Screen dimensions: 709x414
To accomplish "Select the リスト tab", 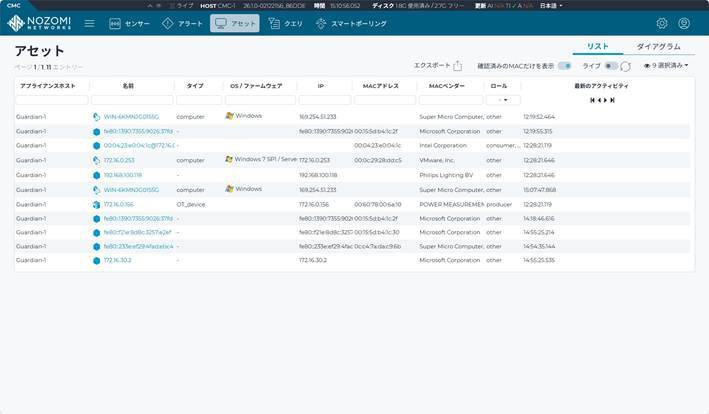I will coord(597,47).
